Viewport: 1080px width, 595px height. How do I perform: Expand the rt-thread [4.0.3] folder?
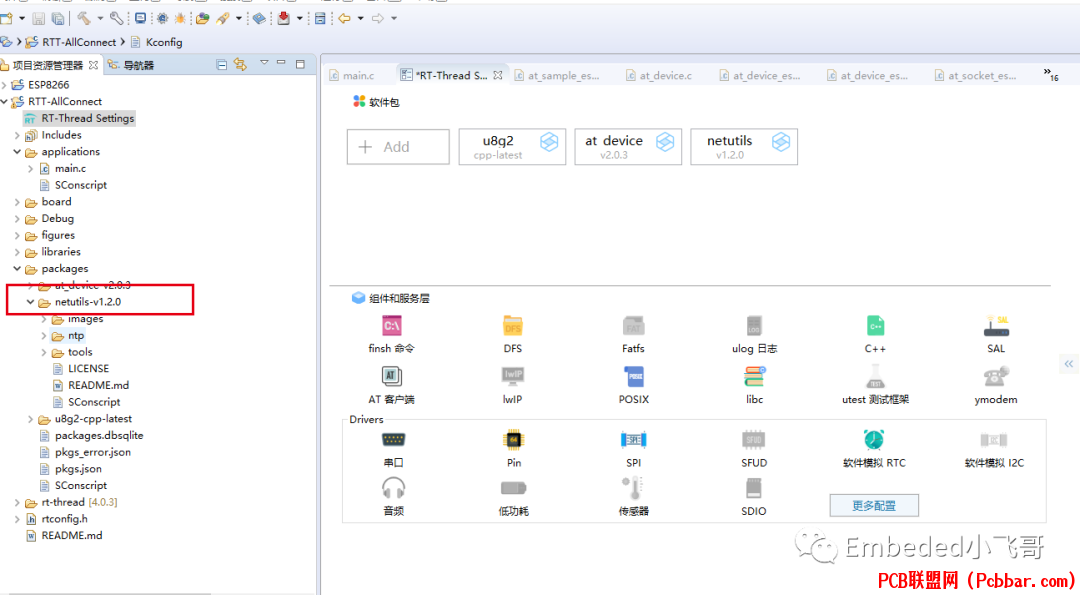(17, 502)
